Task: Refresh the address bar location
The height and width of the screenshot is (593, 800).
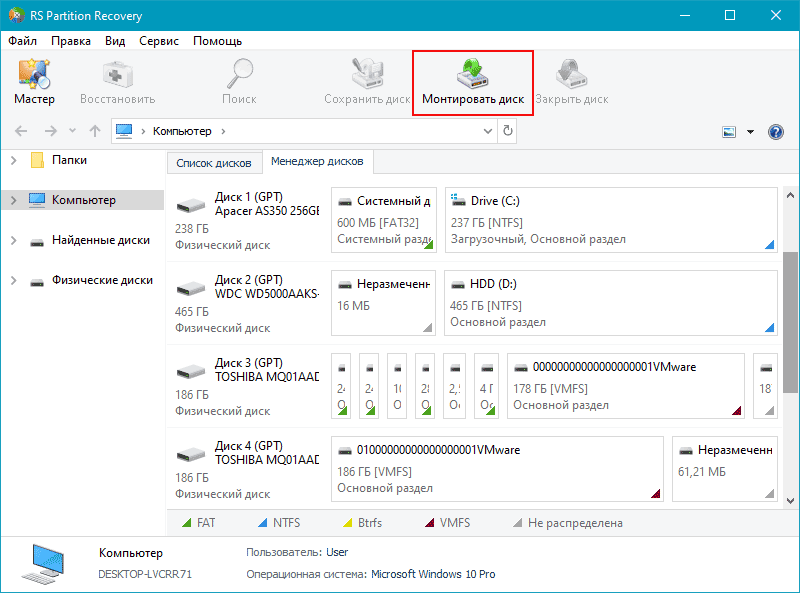Action: pos(508,131)
